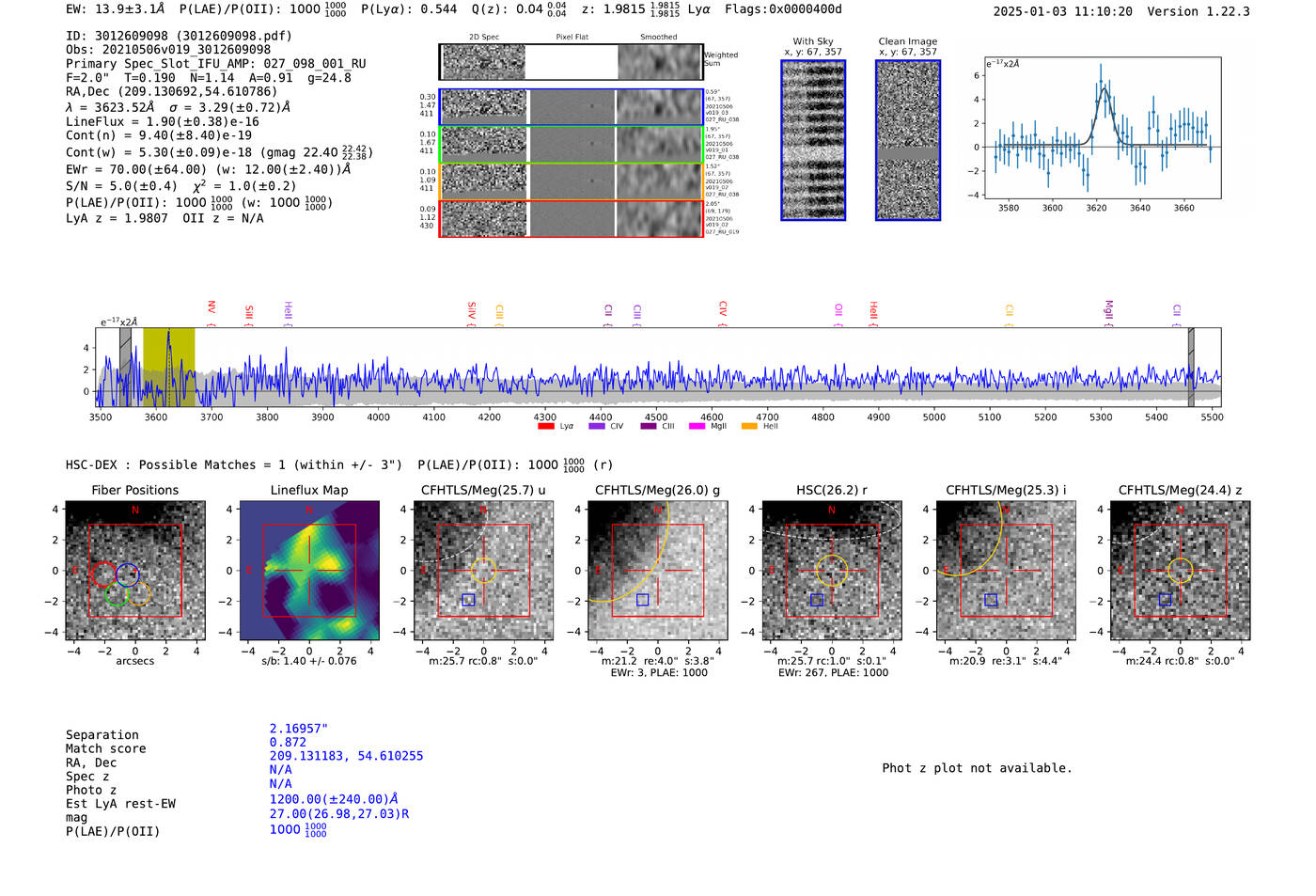Open the CFHTLS/Meg(25.3) i image
Viewport: 1316px width, 896px height.
1006,571
